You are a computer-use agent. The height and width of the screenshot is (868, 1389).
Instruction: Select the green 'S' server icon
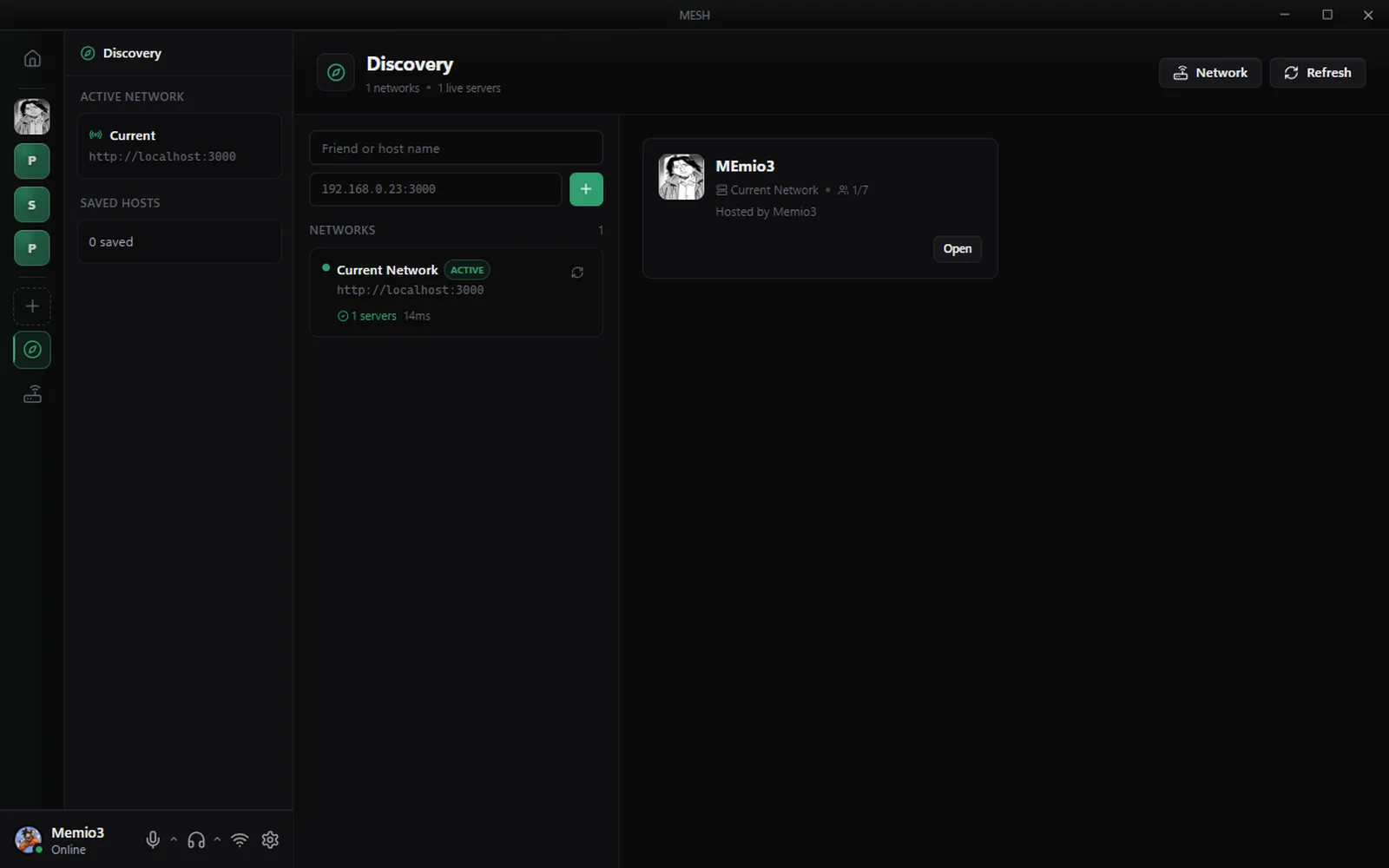pos(32,205)
